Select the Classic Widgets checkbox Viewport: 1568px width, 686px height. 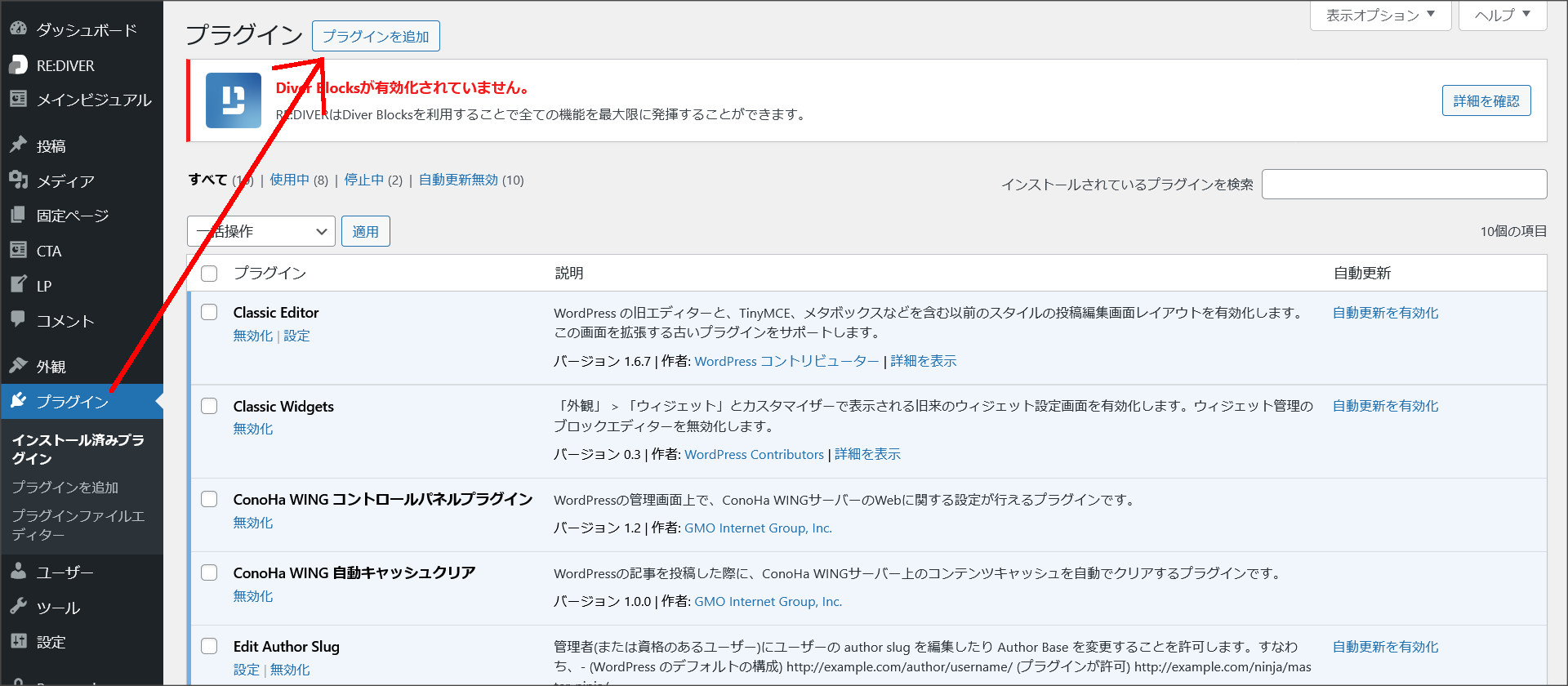click(209, 406)
